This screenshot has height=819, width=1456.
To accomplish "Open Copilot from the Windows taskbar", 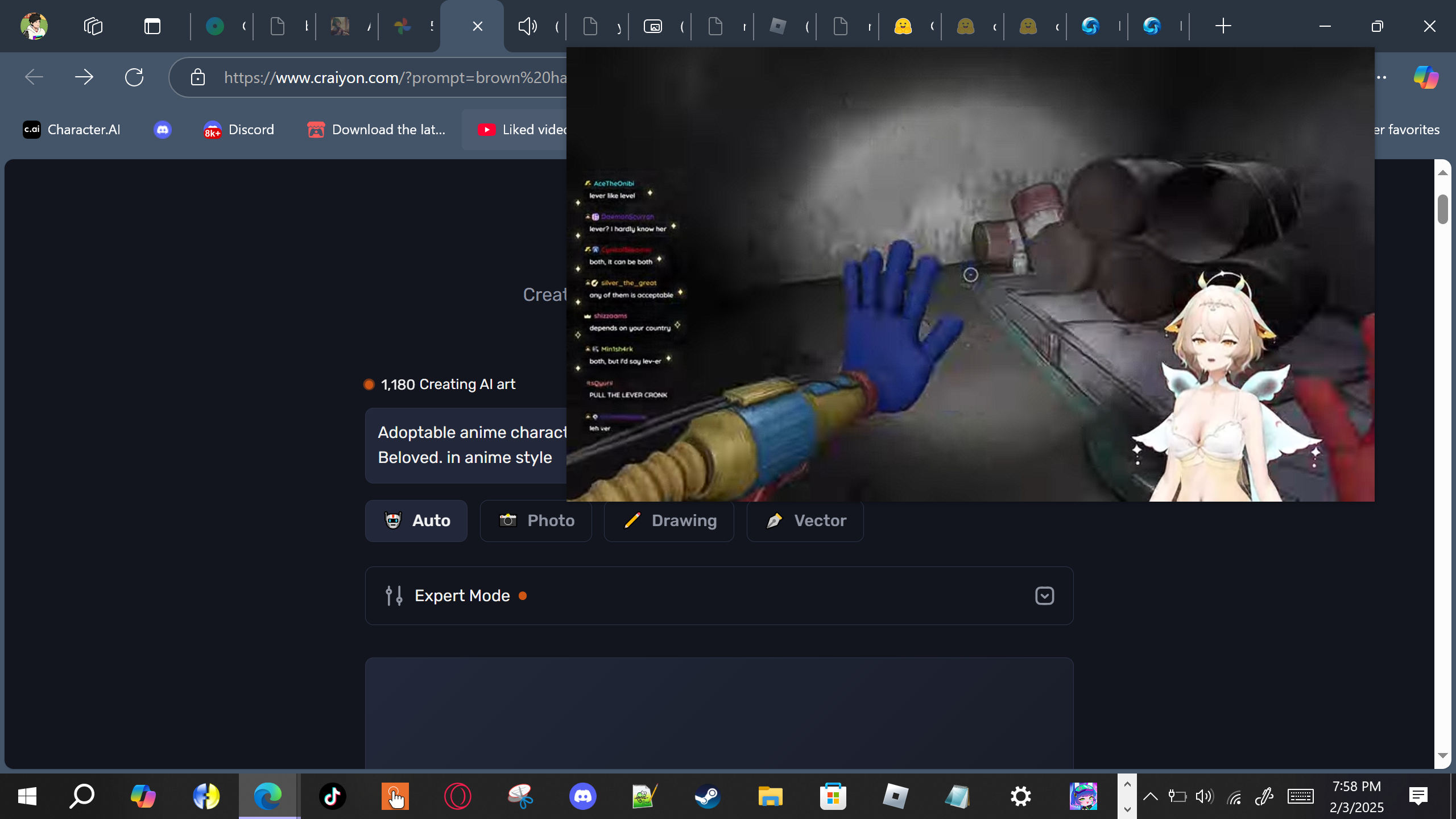I will click(x=143, y=796).
